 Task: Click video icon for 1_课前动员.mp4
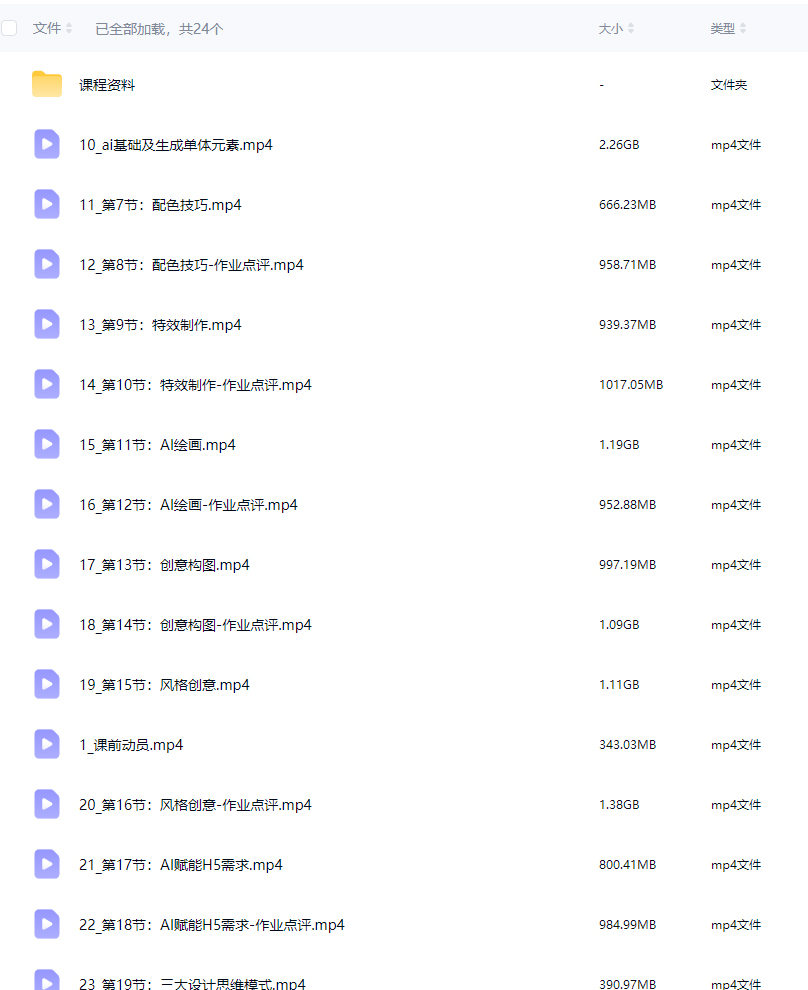point(47,744)
